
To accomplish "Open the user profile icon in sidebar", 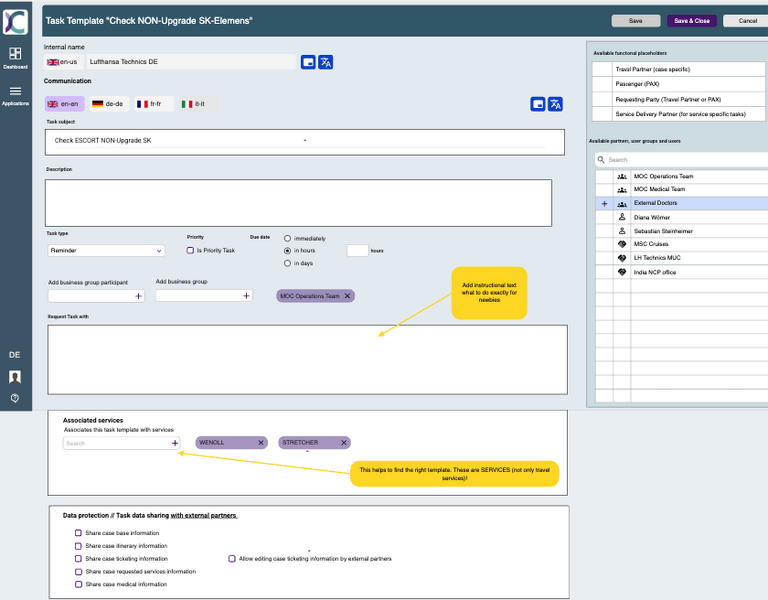I will pyautogui.click(x=15, y=377).
